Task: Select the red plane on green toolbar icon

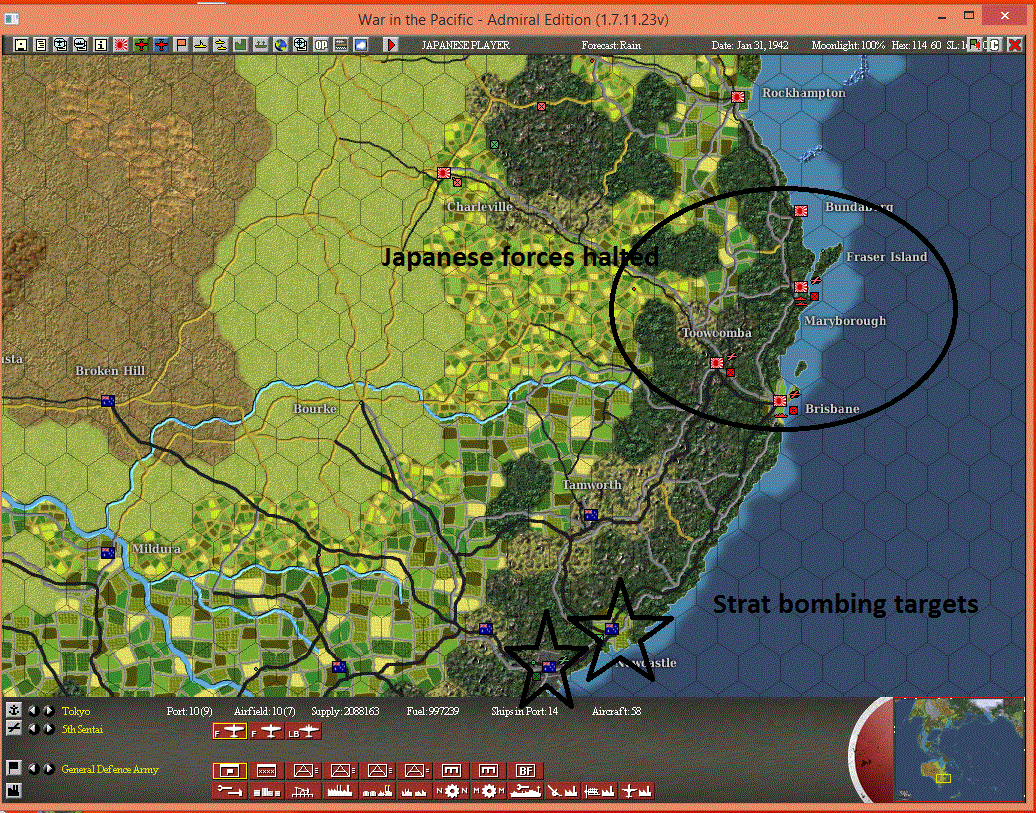Action: pyautogui.click(x=141, y=45)
